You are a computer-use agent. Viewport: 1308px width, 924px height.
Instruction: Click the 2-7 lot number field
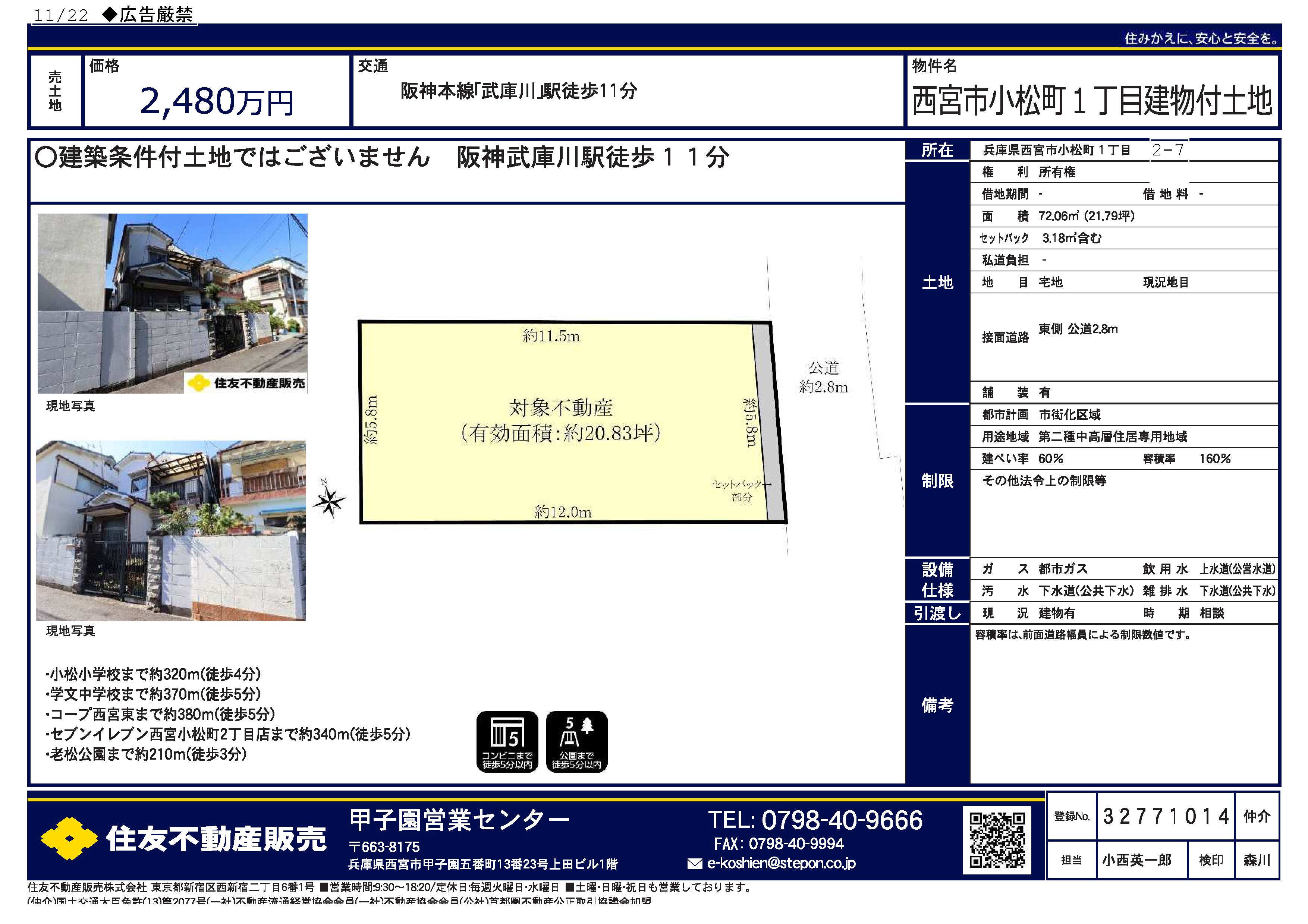(1168, 150)
